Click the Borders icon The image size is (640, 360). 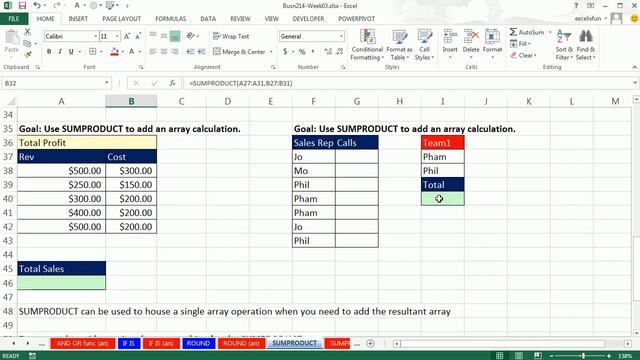coord(93,52)
